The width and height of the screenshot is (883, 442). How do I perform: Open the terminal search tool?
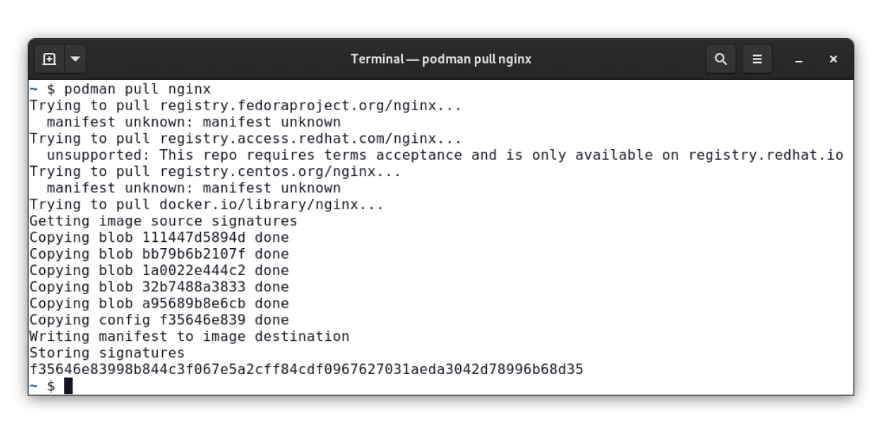pyautogui.click(x=721, y=59)
